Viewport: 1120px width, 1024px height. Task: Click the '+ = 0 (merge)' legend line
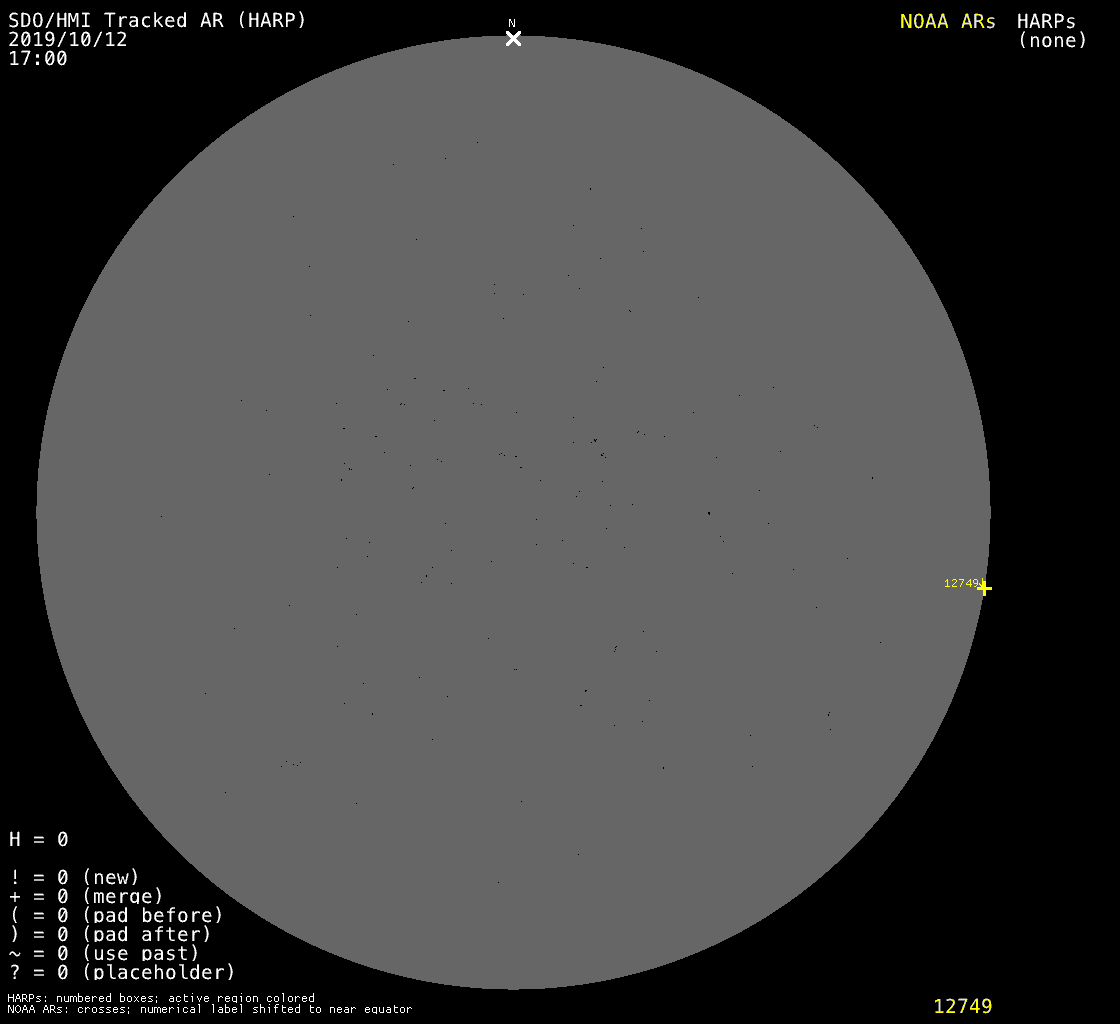tap(86, 896)
